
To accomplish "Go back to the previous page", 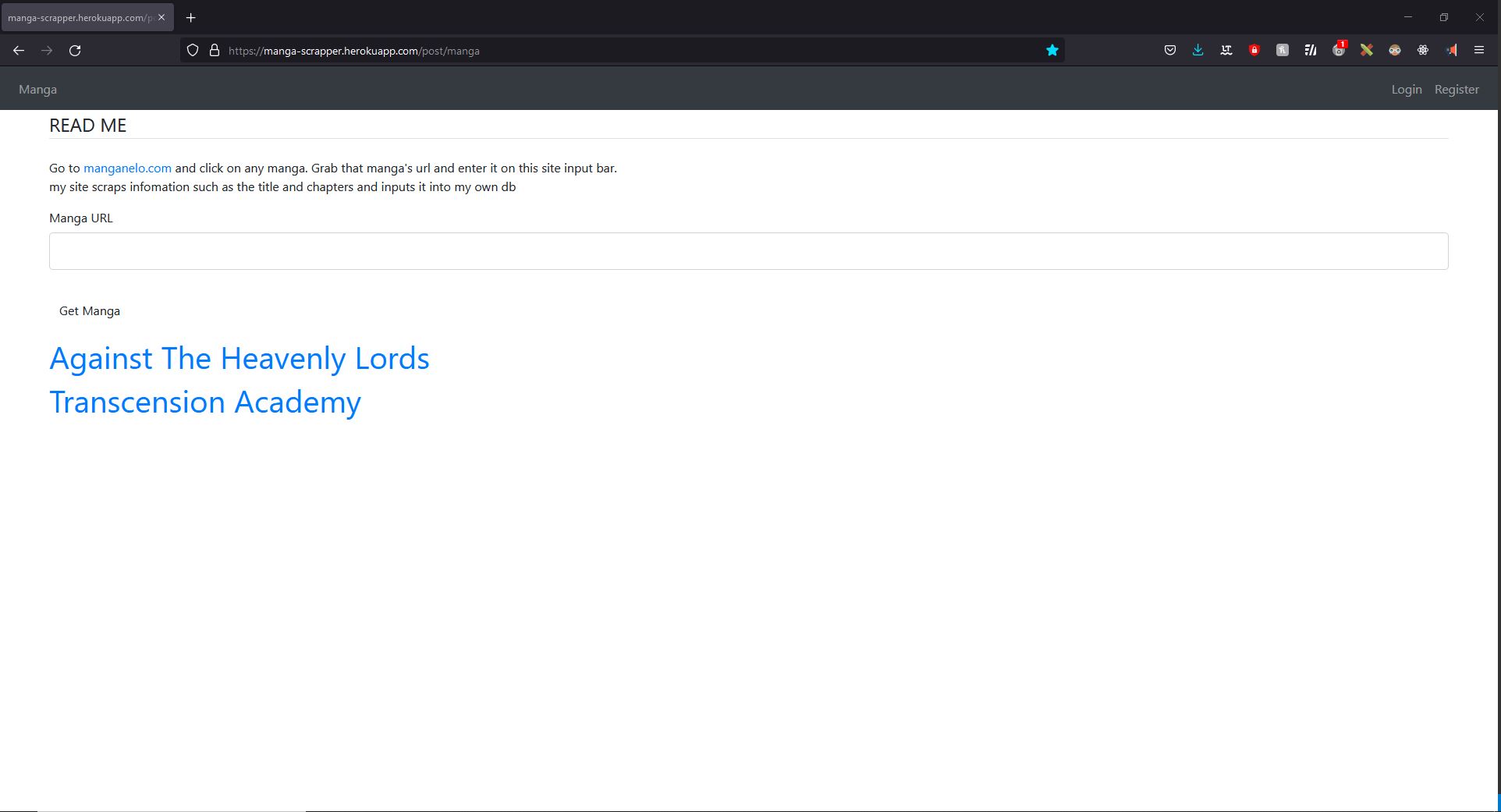I will (x=19, y=51).
